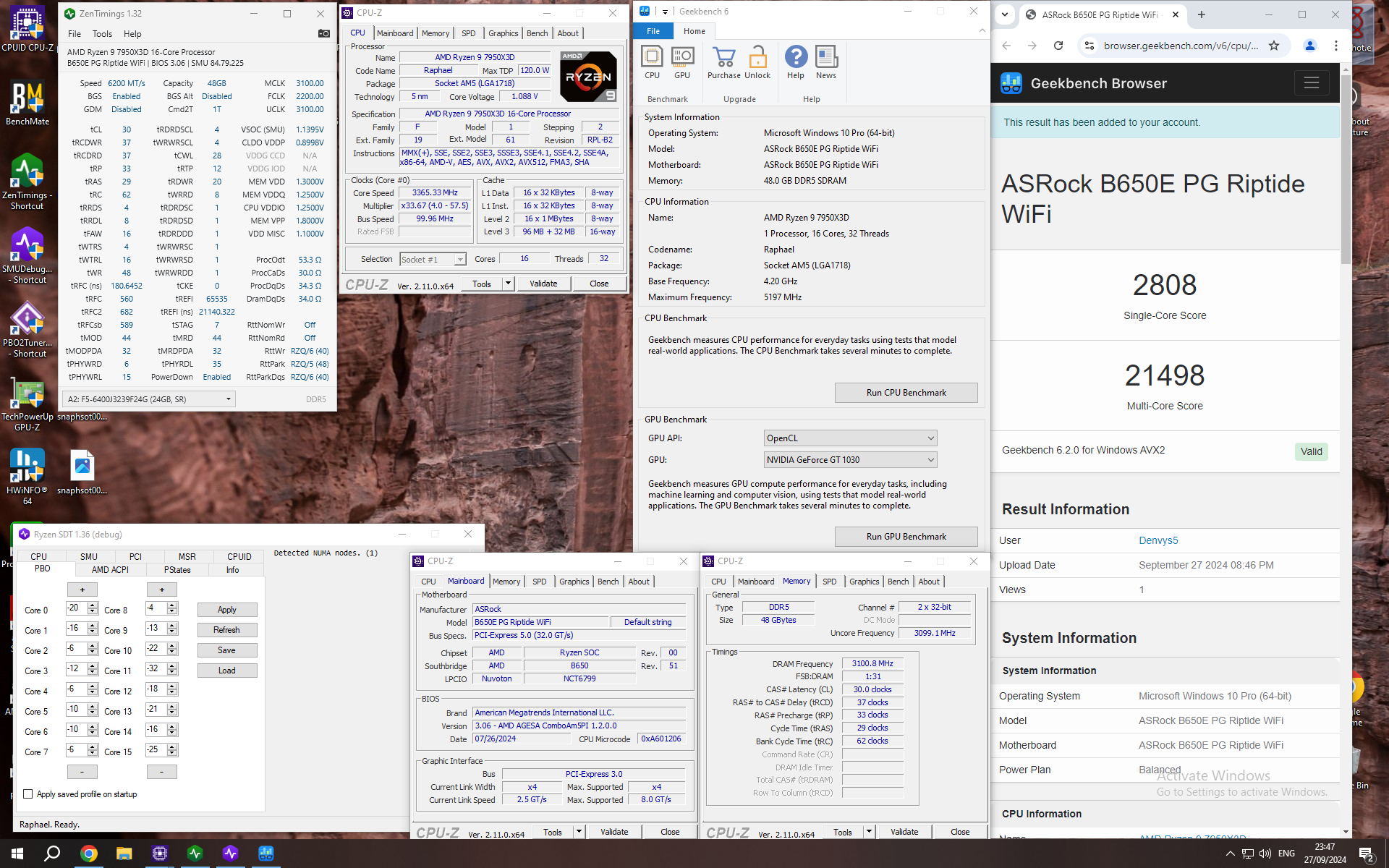Click the Unlock padlock icon in Geekbench
This screenshot has width=1389, height=868.
point(757,62)
